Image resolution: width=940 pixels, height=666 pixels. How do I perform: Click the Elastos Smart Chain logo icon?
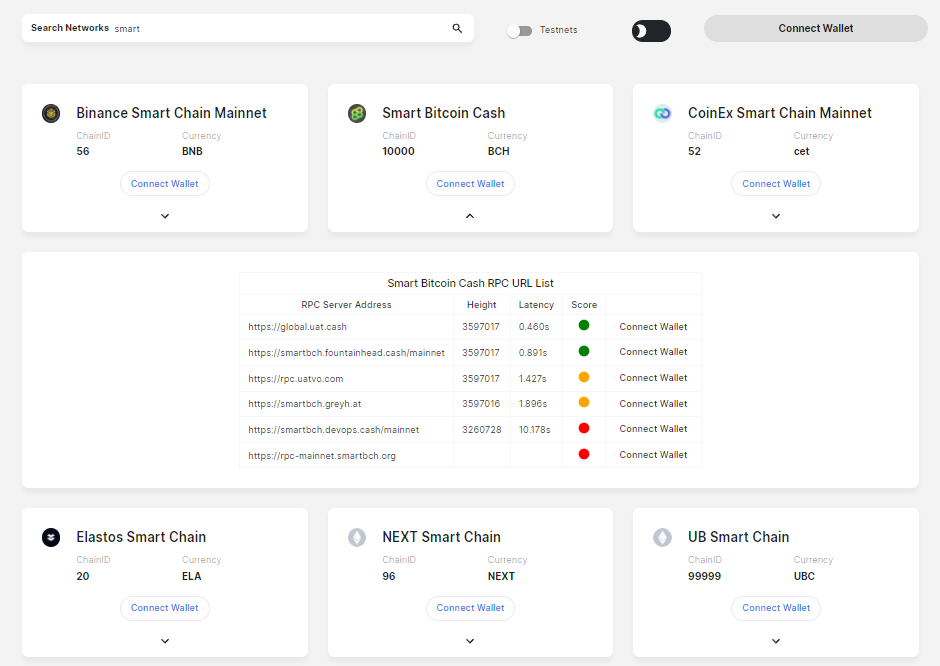51,537
